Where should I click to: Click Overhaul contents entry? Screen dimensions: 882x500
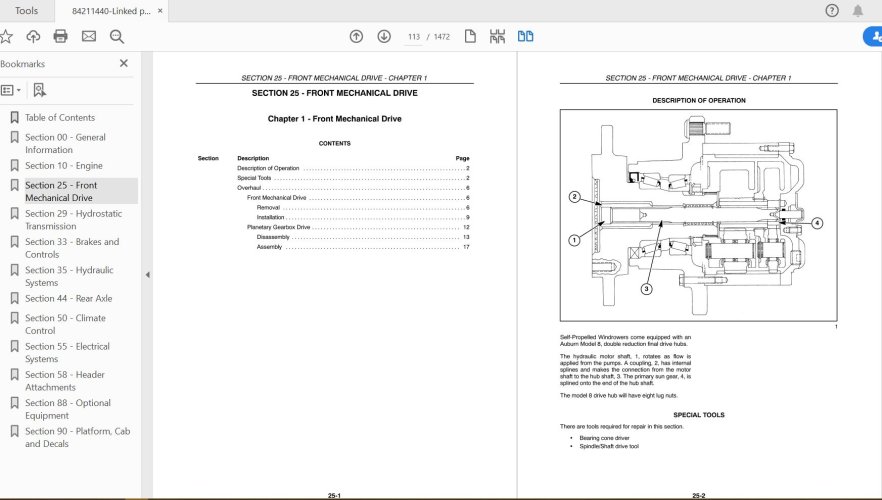tap(353, 188)
